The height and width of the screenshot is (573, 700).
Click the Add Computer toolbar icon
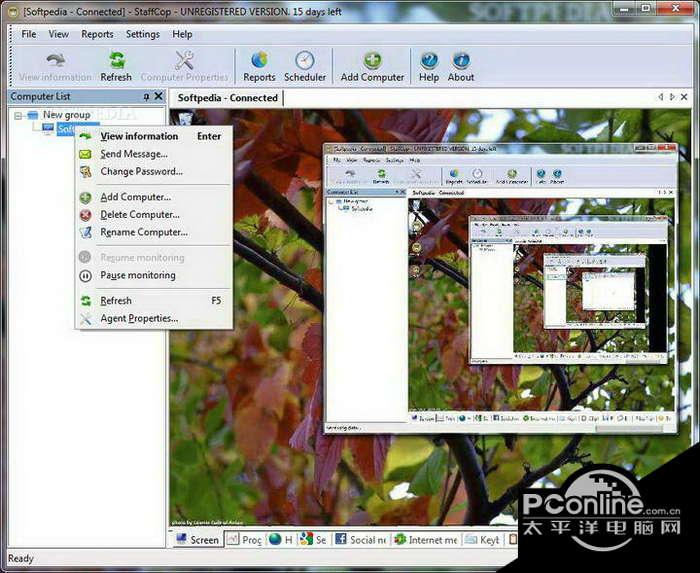(x=372, y=67)
